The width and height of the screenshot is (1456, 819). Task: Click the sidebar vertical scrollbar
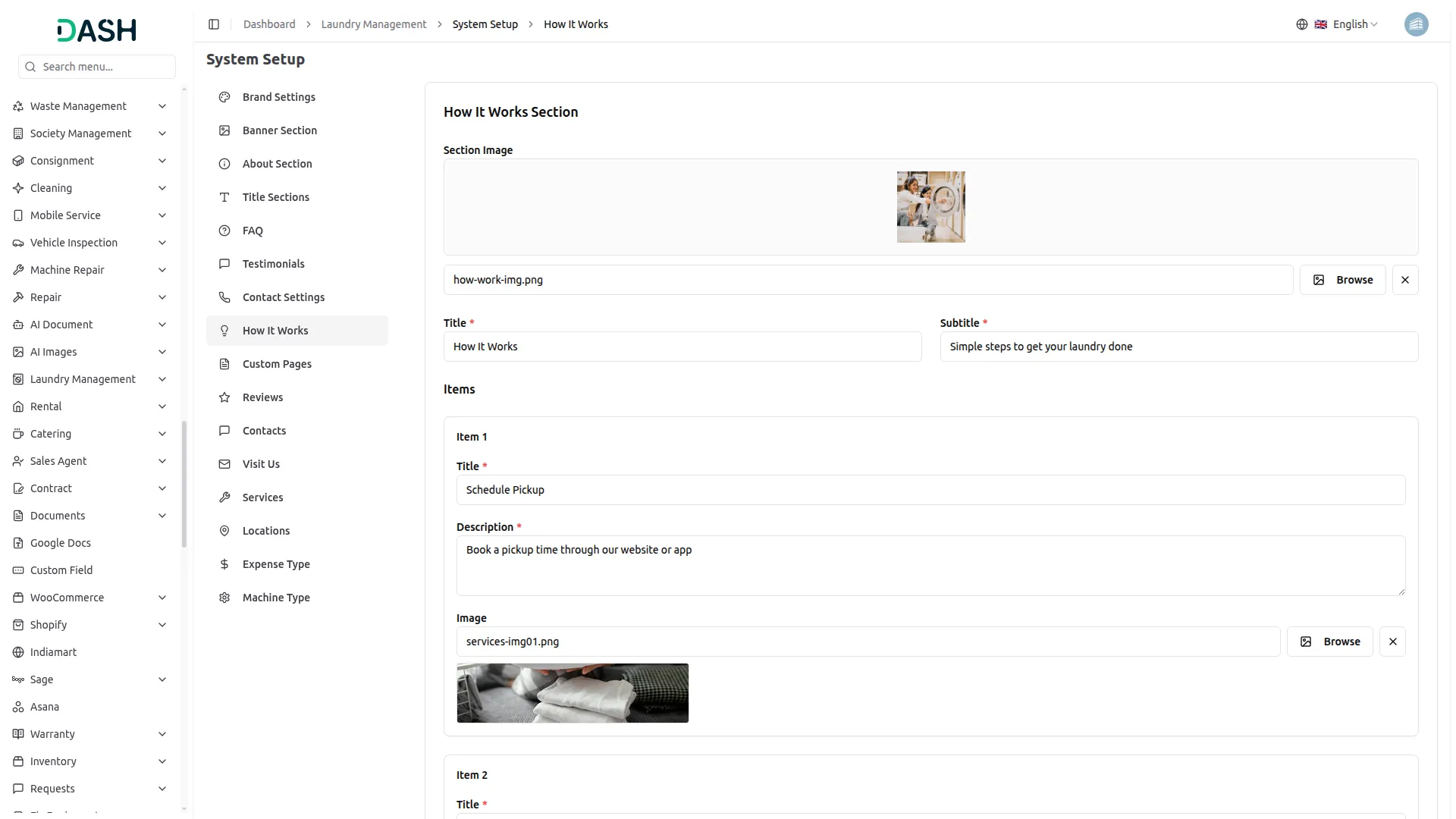pyautogui.click(x=184, y=484)
